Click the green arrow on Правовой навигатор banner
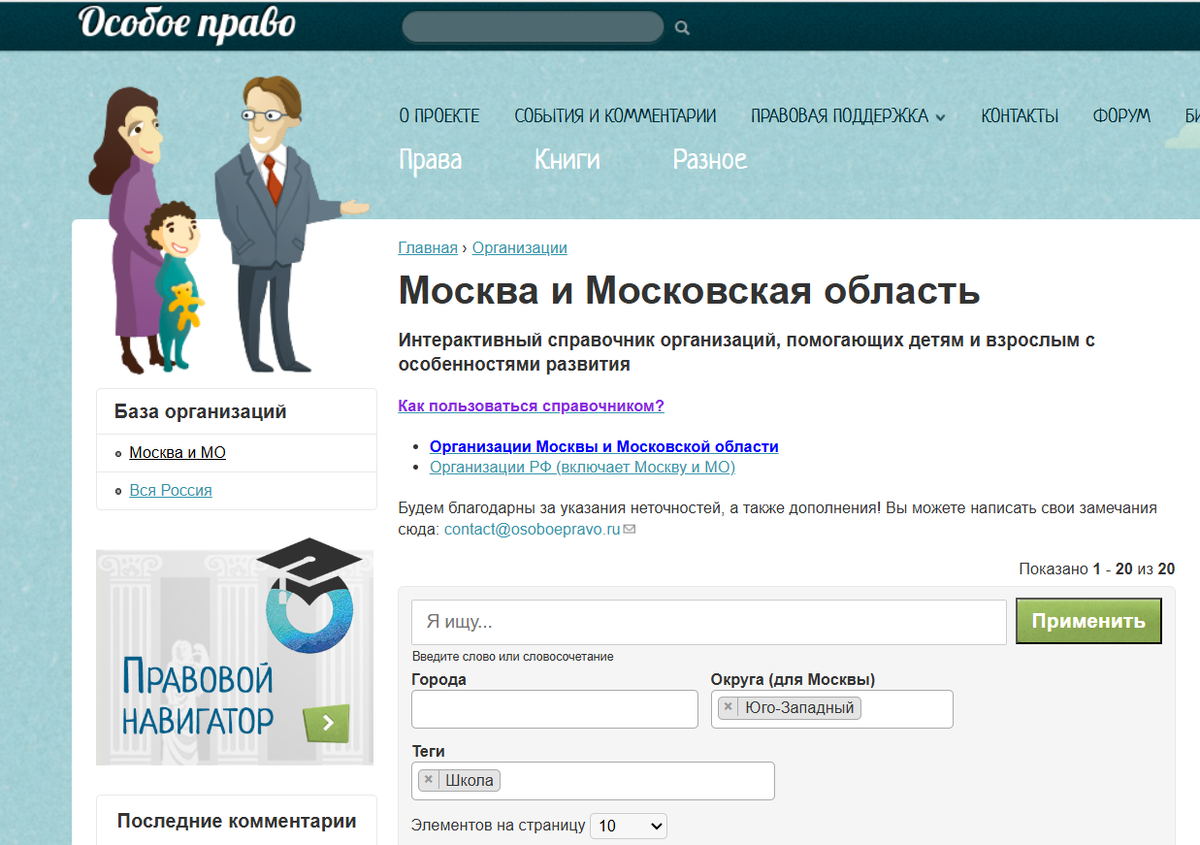The height and width of the screenshot is (845, 1200). pos(326,722)
